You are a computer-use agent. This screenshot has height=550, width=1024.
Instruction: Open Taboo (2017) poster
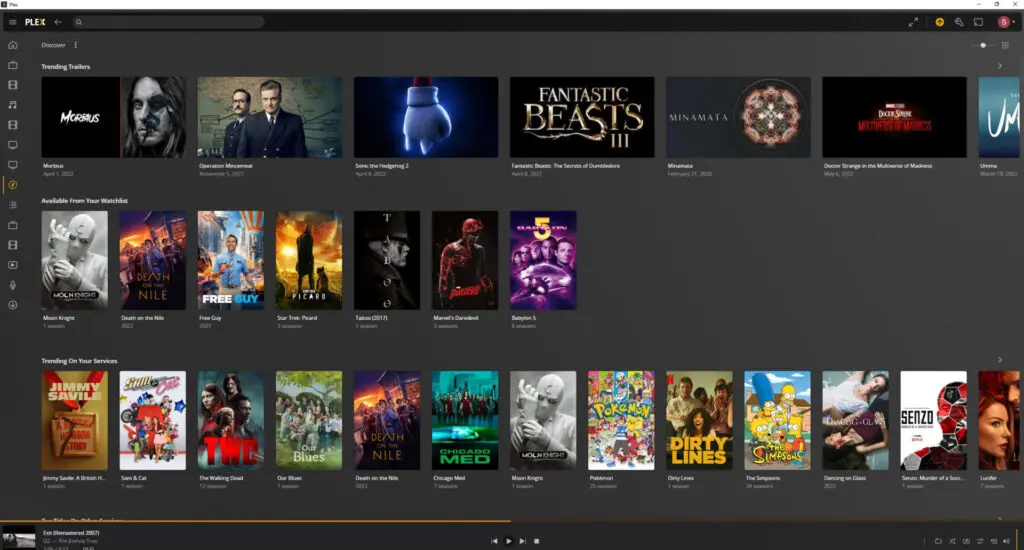point(387,260)
